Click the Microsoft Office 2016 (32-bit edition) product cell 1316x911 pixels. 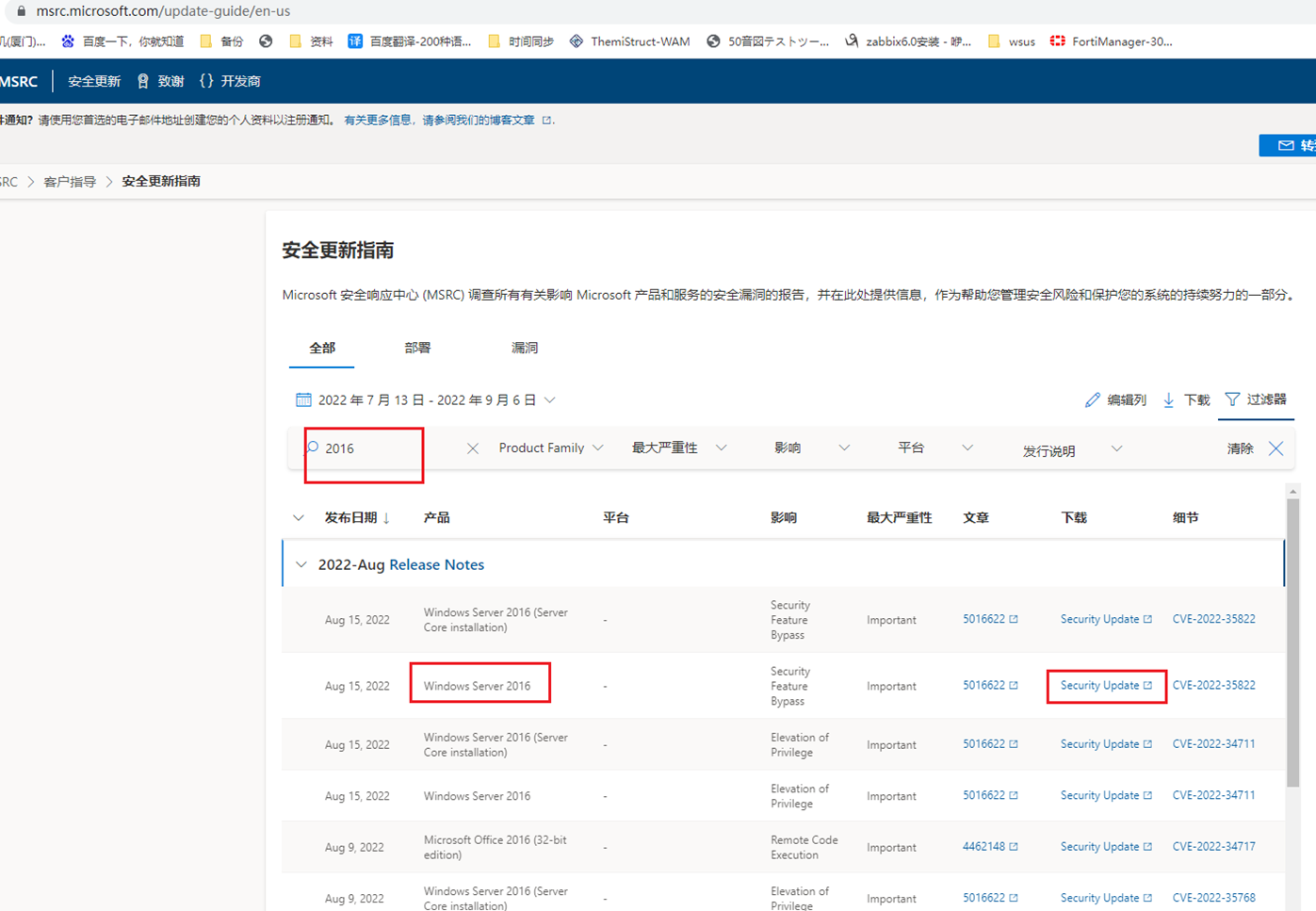click(496, 847)
